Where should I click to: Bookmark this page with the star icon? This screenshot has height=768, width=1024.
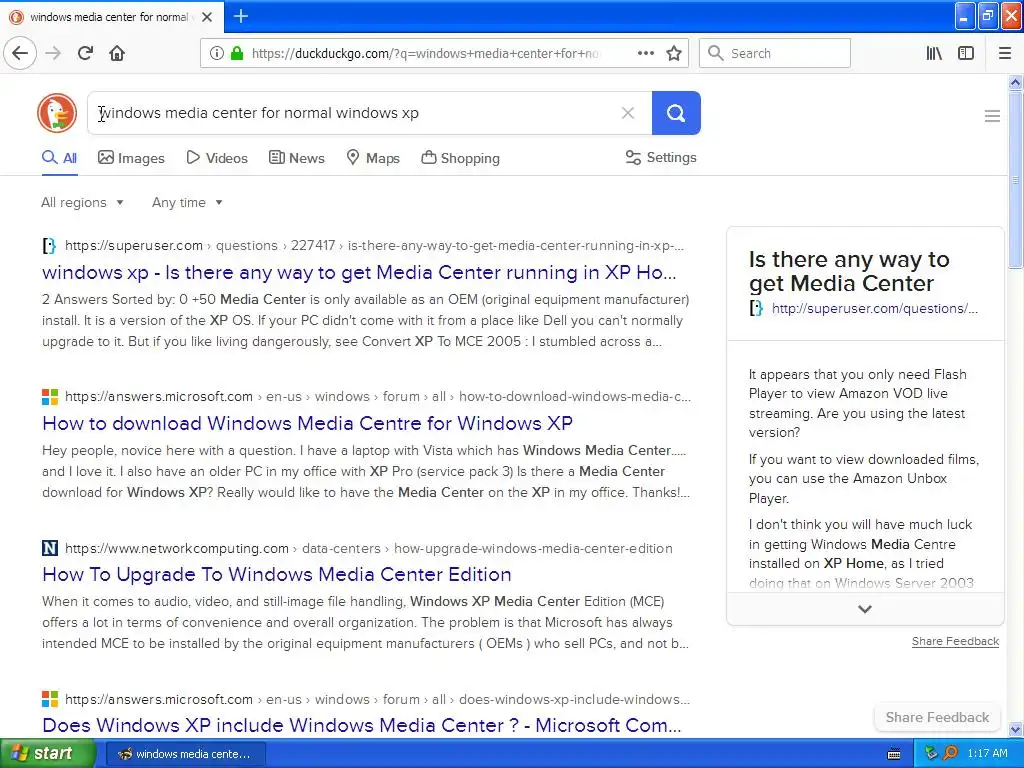[674, 53]
